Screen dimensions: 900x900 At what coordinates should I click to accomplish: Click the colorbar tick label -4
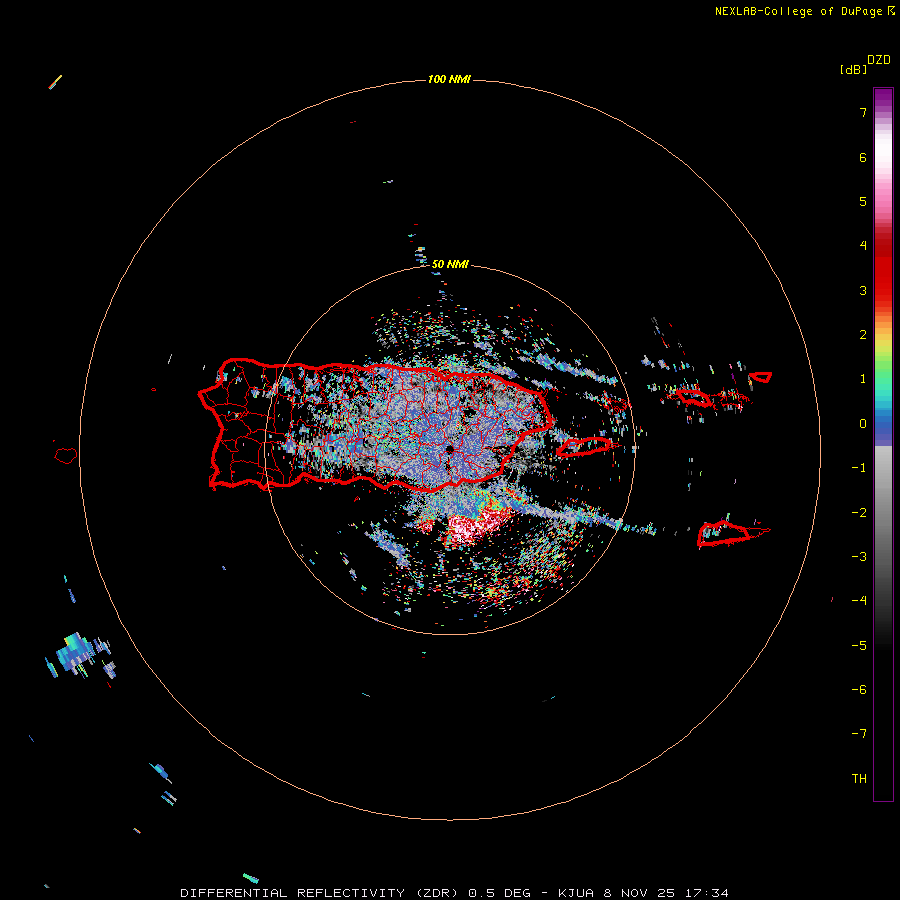point(859,601)
